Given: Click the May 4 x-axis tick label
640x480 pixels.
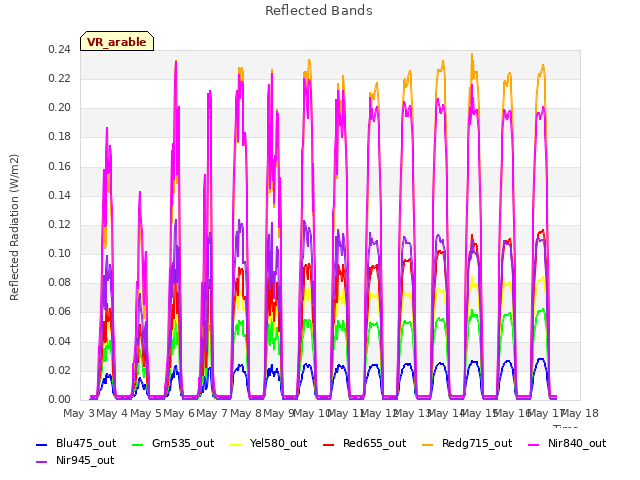Looking at the screenshot, I should tap(112, 413).
